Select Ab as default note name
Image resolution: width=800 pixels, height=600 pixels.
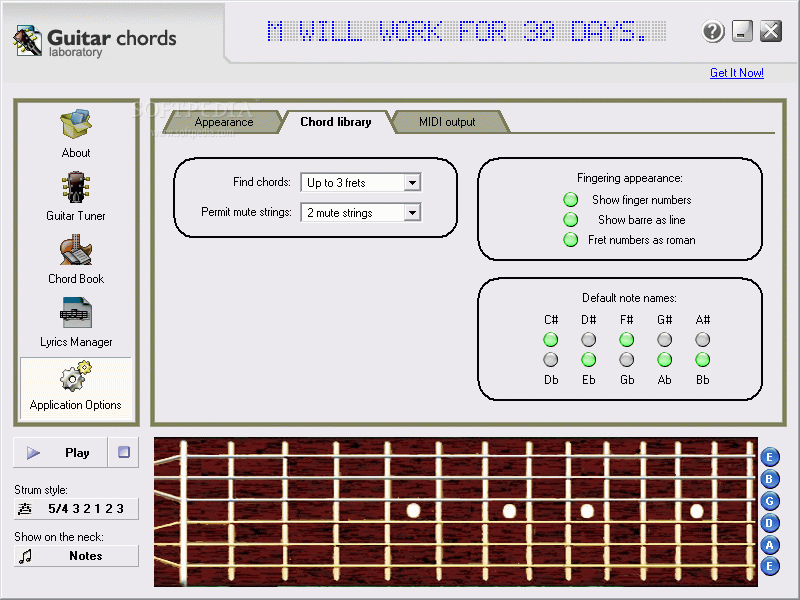click(664, 360)
